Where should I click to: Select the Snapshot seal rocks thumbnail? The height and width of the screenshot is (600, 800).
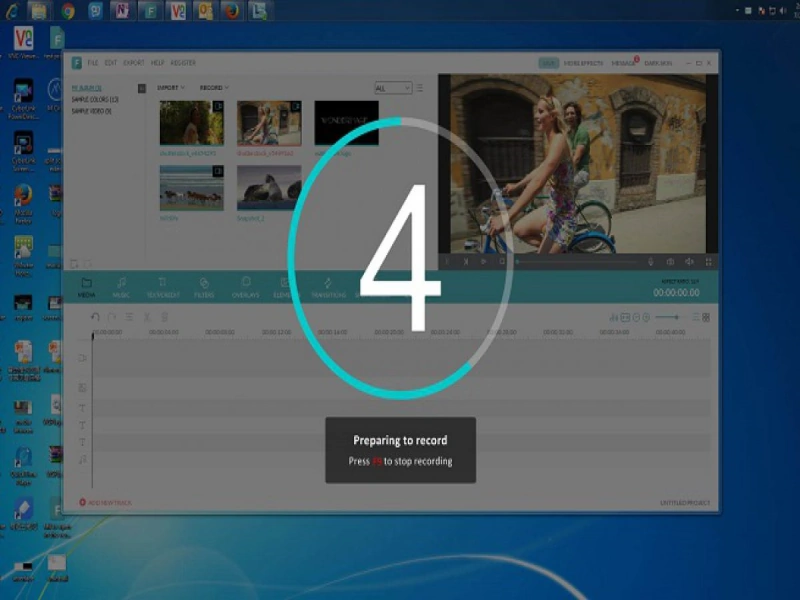[x=269, y=188]
